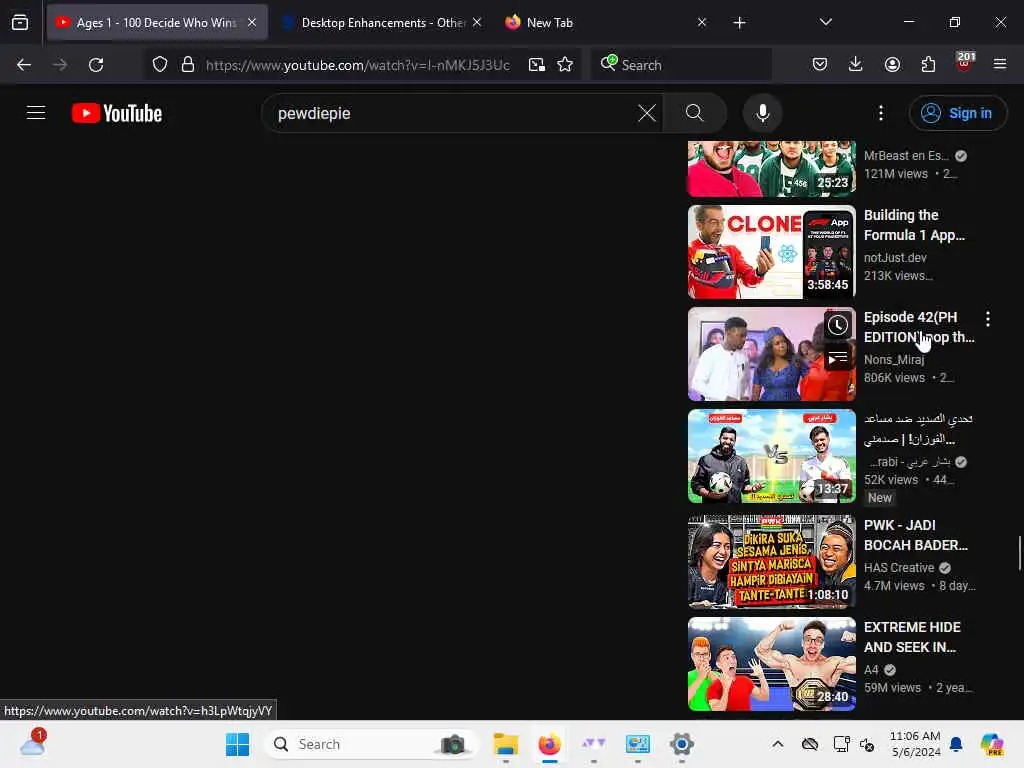Clear the pewdiepie search query
The width and height of the screenshot is (1024, 768).
647,113
